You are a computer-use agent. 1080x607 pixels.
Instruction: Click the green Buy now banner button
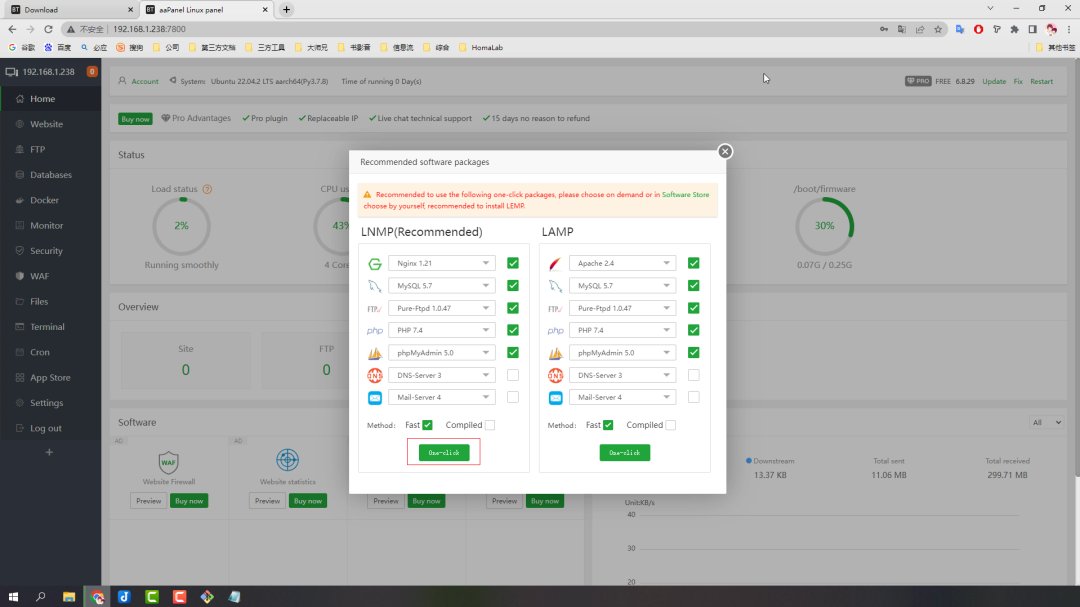point(135,119)
